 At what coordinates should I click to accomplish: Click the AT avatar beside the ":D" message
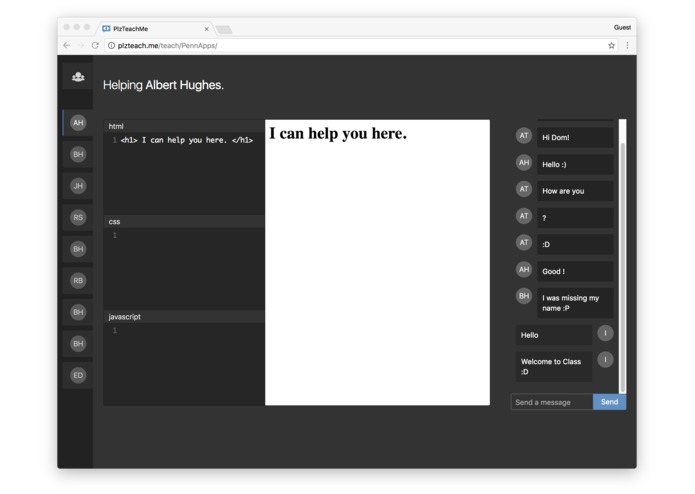[x=524, y=243]
